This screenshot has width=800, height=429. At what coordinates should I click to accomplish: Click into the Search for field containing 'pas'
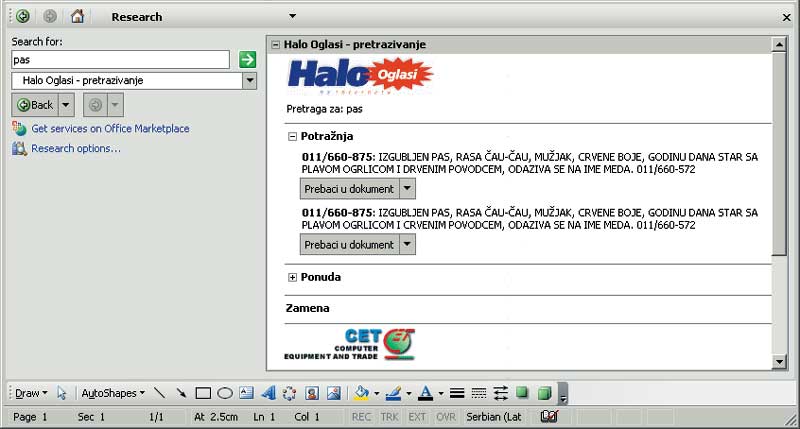pyautogui.click(x=120, y=60)
